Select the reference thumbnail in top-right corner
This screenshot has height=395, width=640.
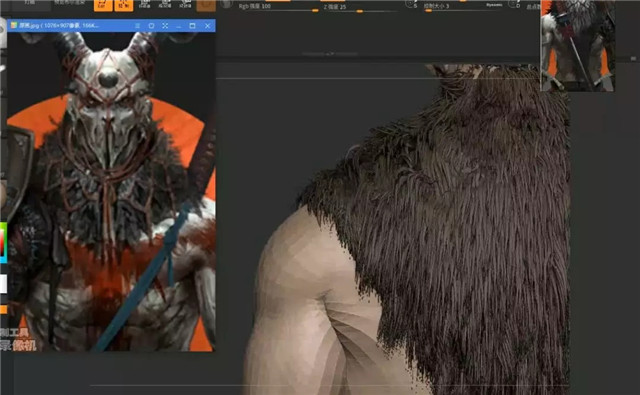[x=577, y=45]
